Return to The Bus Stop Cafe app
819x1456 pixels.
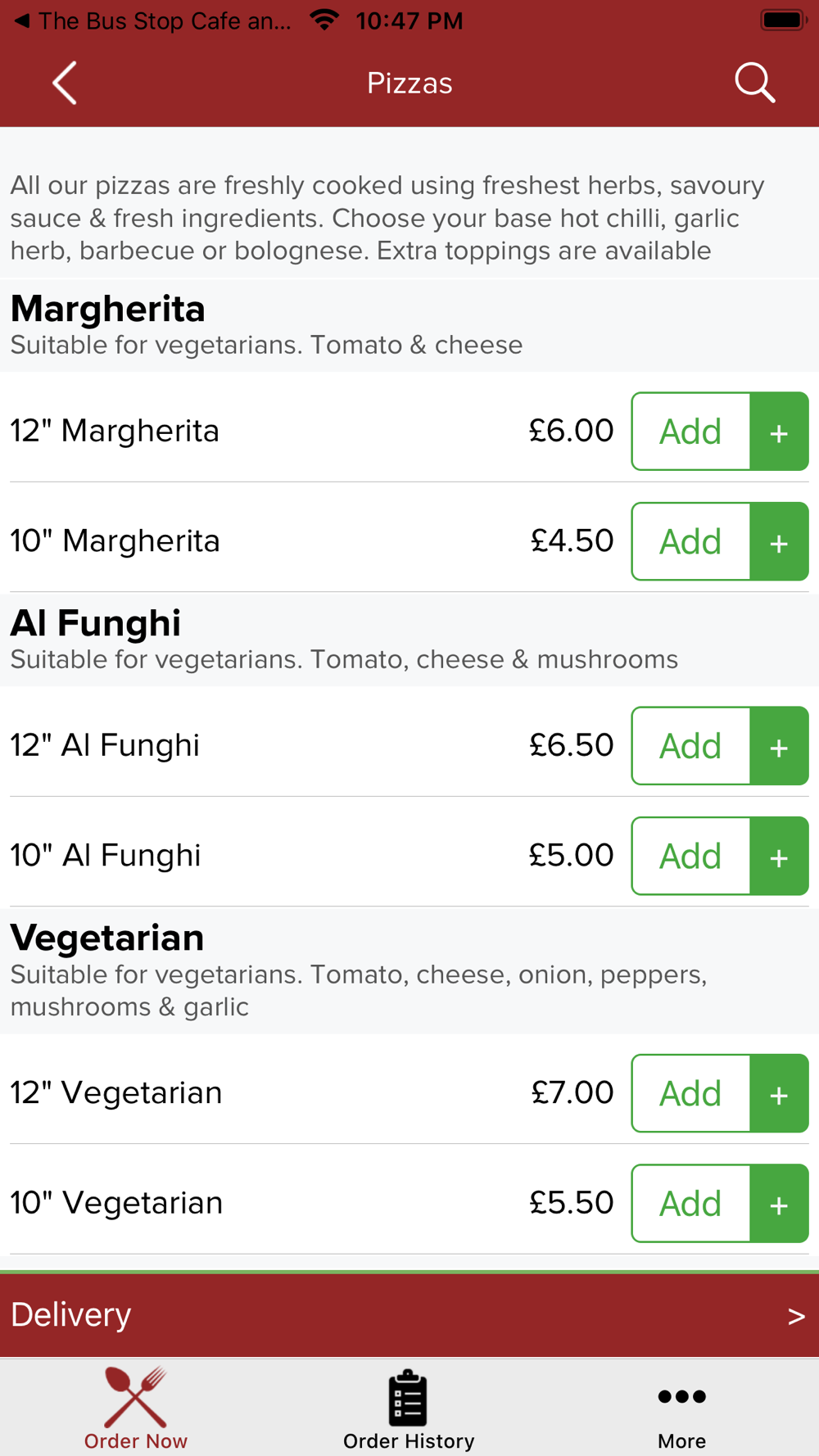pos(153,20)
